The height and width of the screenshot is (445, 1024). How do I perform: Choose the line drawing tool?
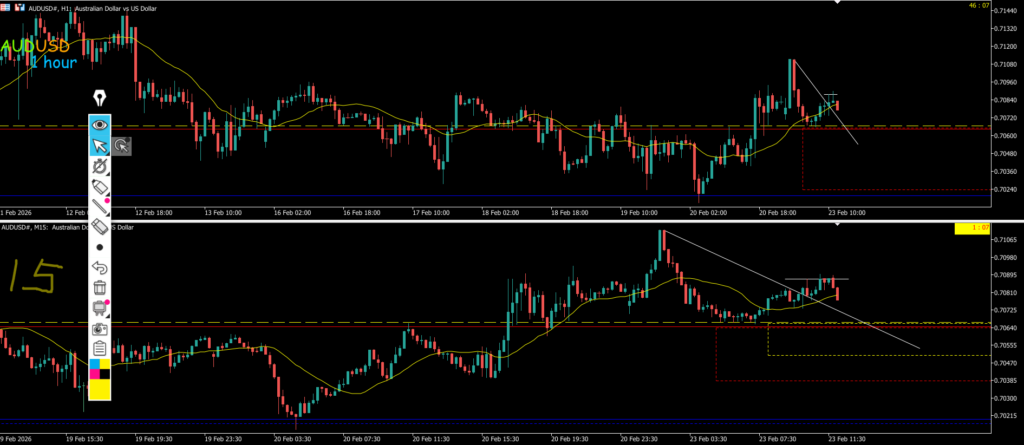[100, 207]
